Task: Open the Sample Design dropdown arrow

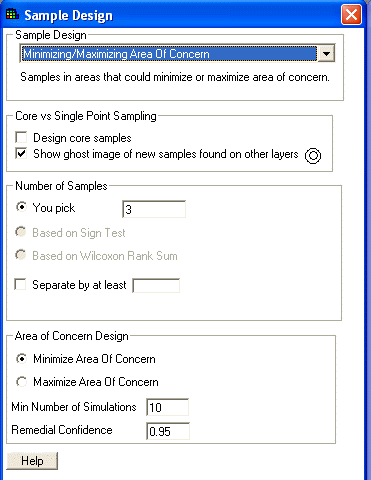Action: 326,54
